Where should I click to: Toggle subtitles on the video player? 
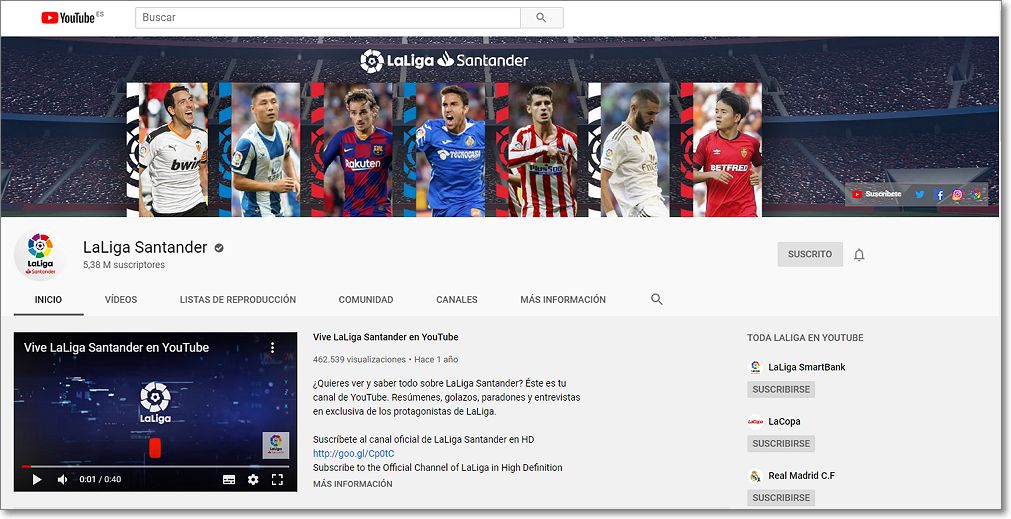[229, 479]
